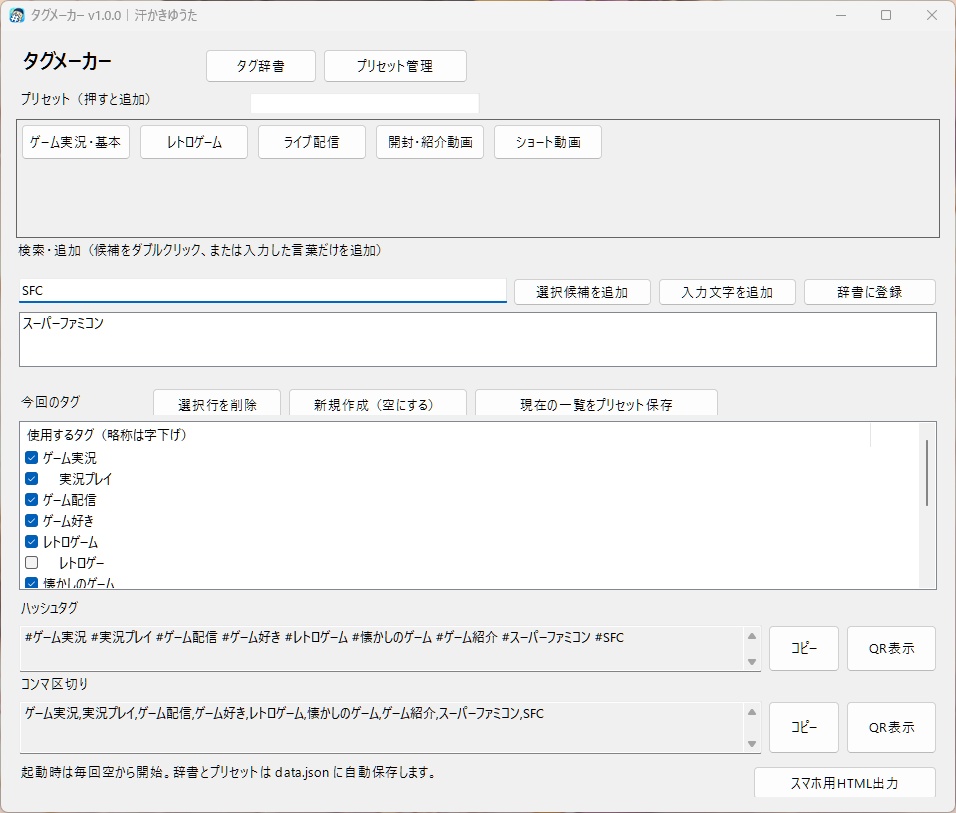The width and height of the screenshot is (956, 813).
Task: Click the tag list vertical scrollbar
Action: (927, 473)
